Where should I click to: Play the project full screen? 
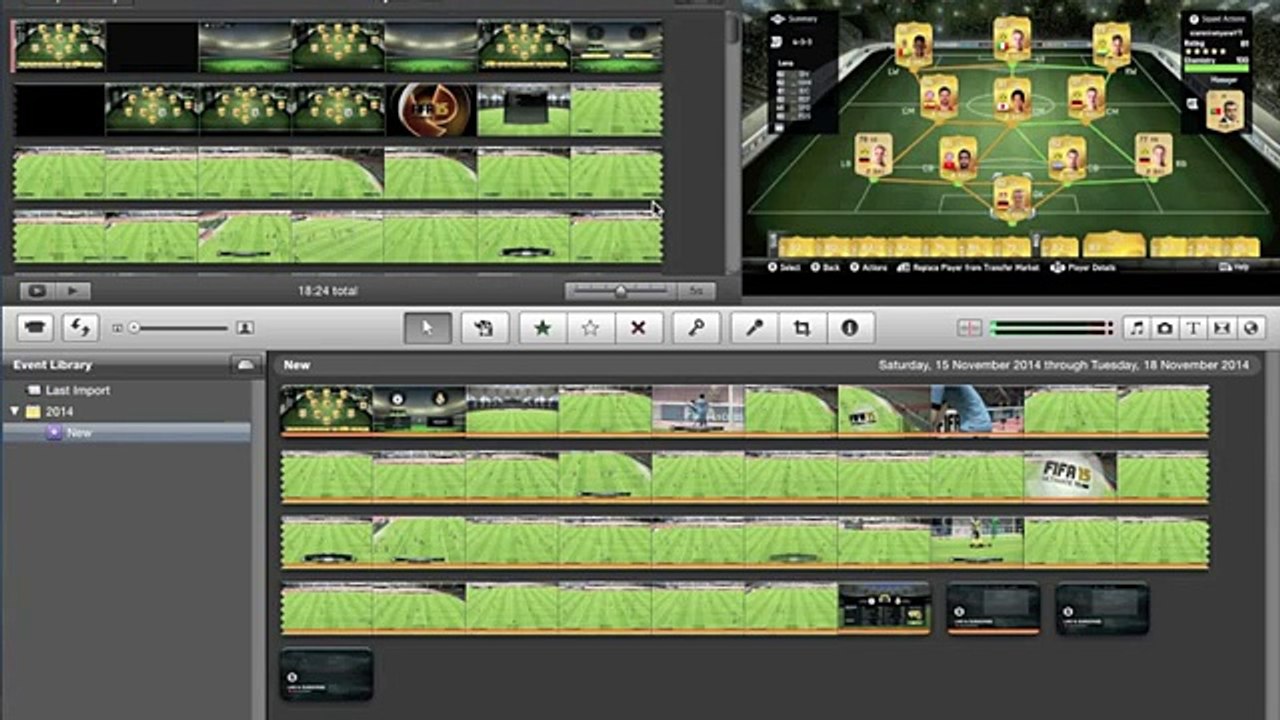(x=38, y=291)
